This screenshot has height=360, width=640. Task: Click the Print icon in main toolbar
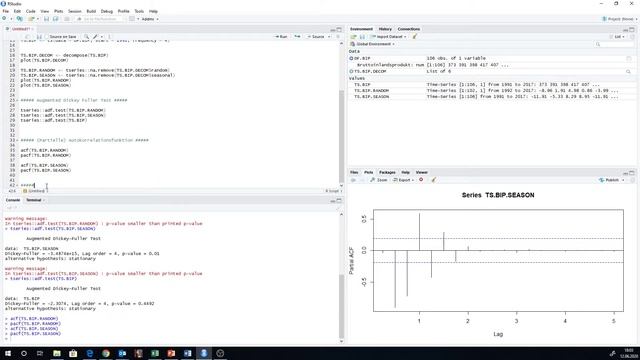coord(67,19)
